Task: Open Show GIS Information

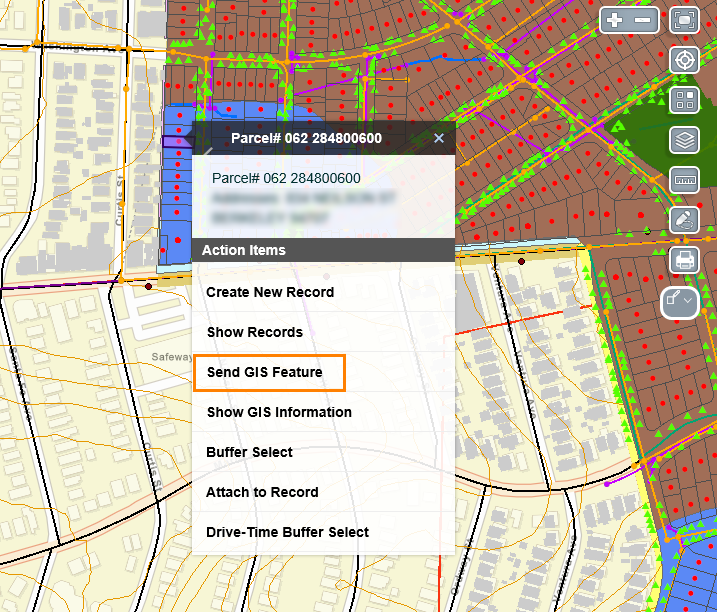Action: coord(279,412)
